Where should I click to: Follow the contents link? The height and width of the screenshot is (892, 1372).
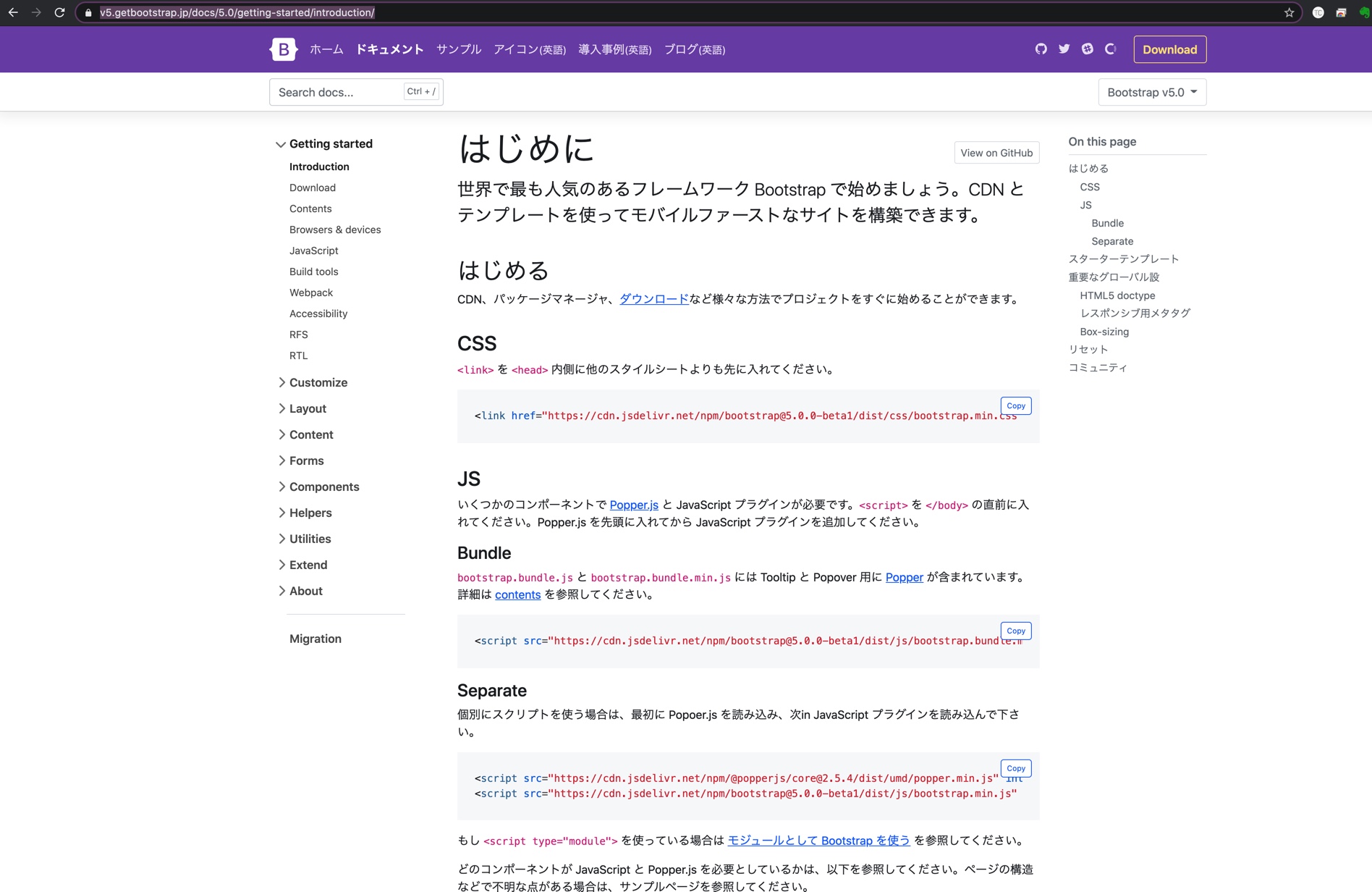pyautogui.click(x=518, y=594)
